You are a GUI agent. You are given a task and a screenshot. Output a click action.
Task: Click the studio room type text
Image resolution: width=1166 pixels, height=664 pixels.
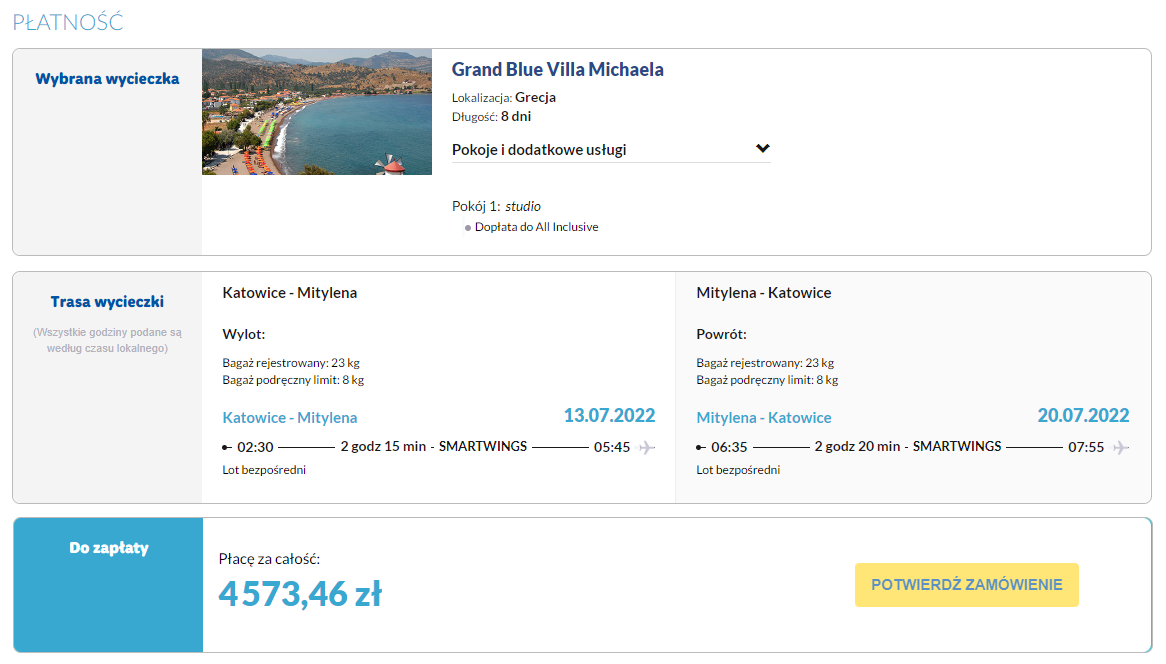coord(523,207)
